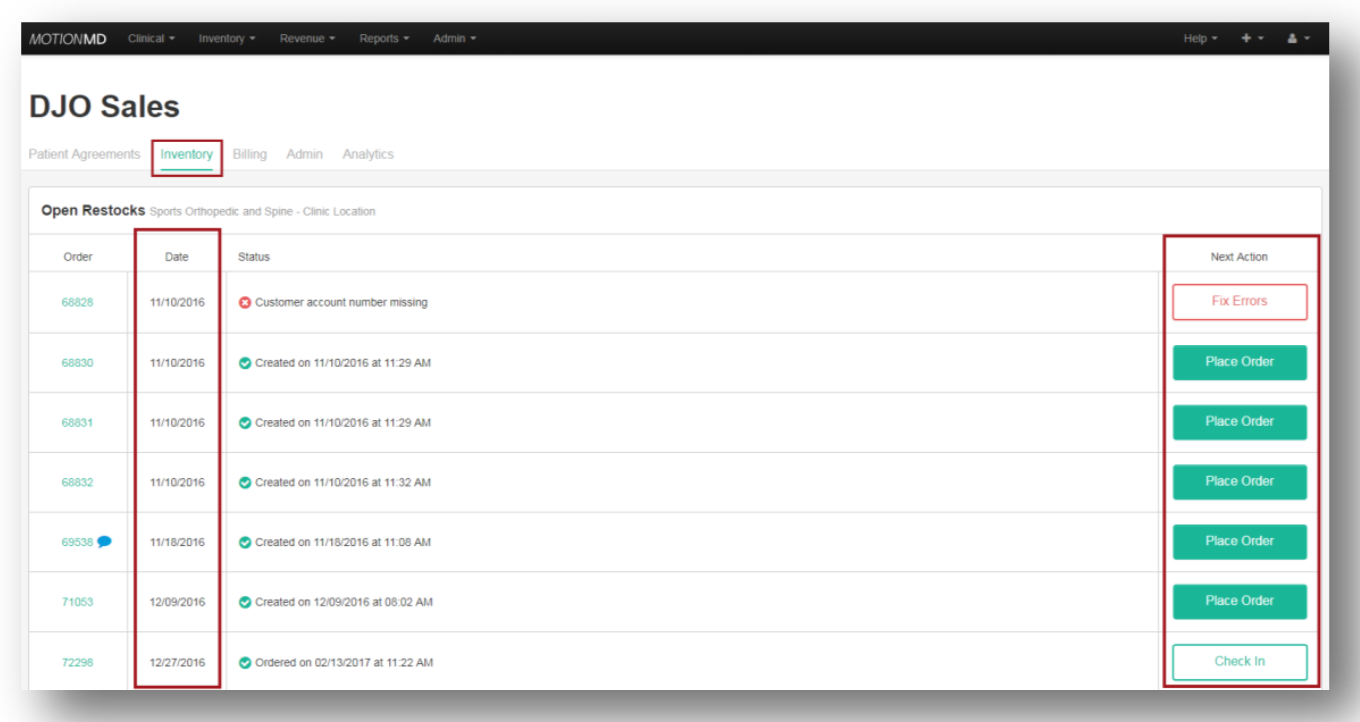Viewport: 1360px width, 722px height.
Task: Place Order for order 68831
Action: tap(1239, 422)
